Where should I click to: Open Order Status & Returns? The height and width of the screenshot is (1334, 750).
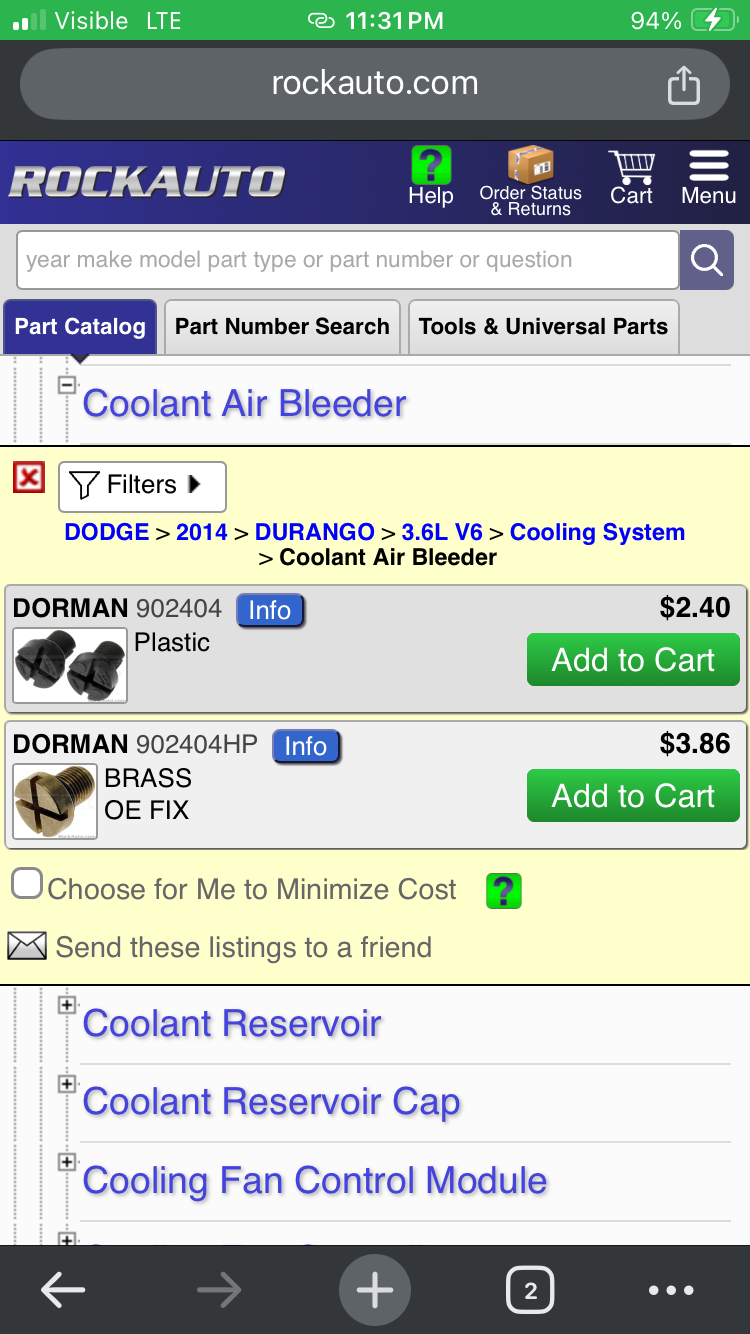(x=531, y=180)
